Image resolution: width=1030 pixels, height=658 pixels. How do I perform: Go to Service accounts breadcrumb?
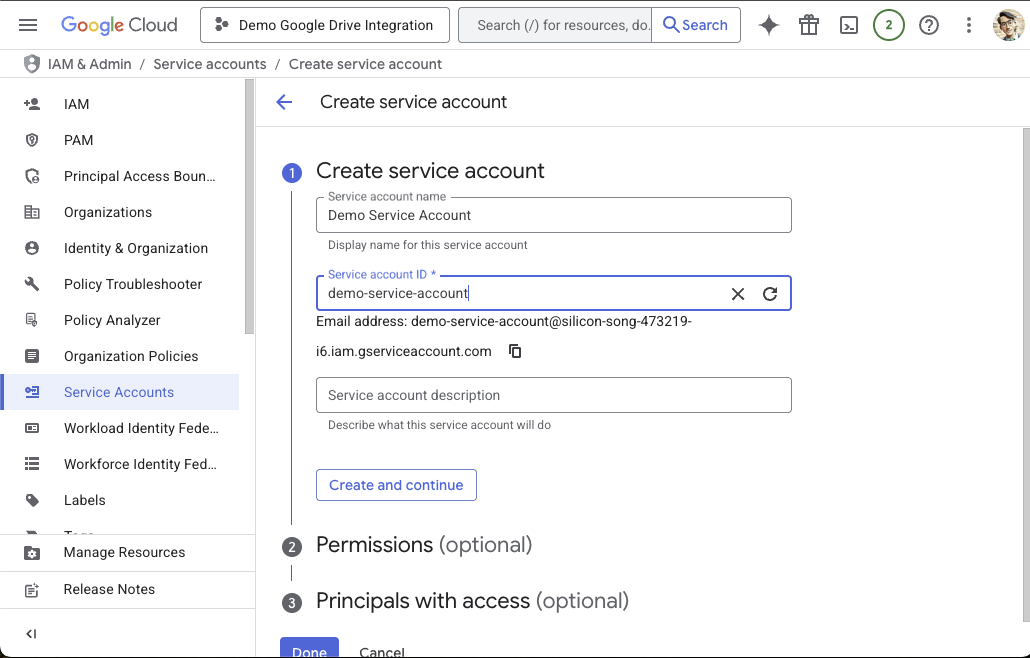click(210, 64)
